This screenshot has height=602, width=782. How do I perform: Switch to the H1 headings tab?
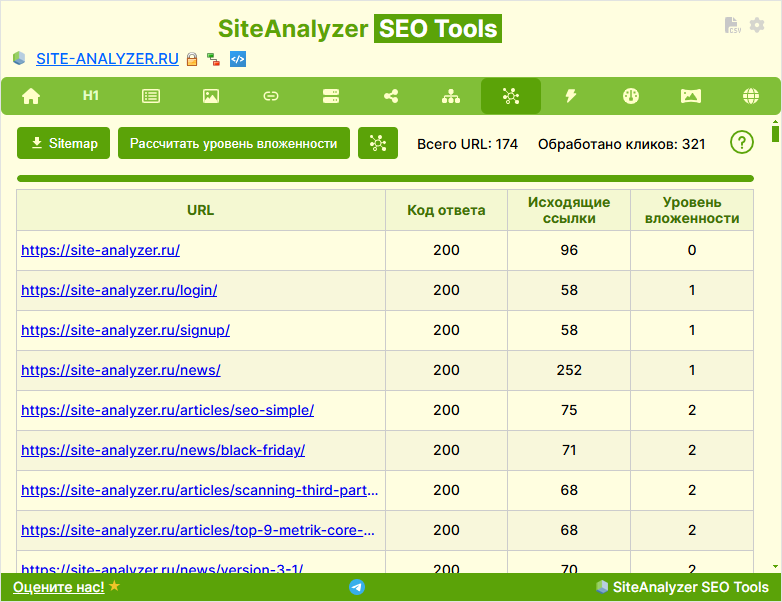tap(91, 96)
